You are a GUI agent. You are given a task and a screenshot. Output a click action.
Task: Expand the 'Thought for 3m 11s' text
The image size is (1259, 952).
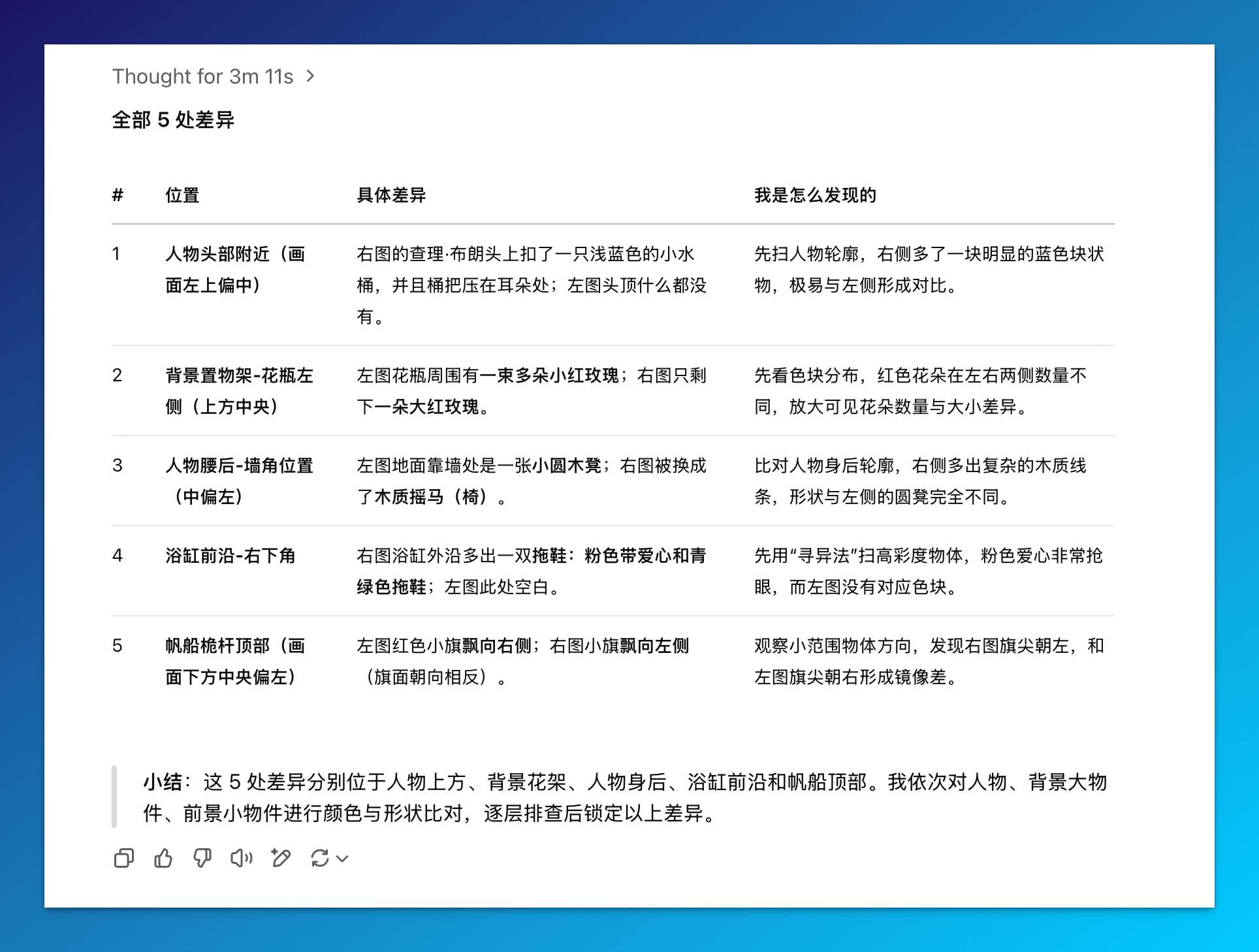pyautogui.click(x=202, y=76)
